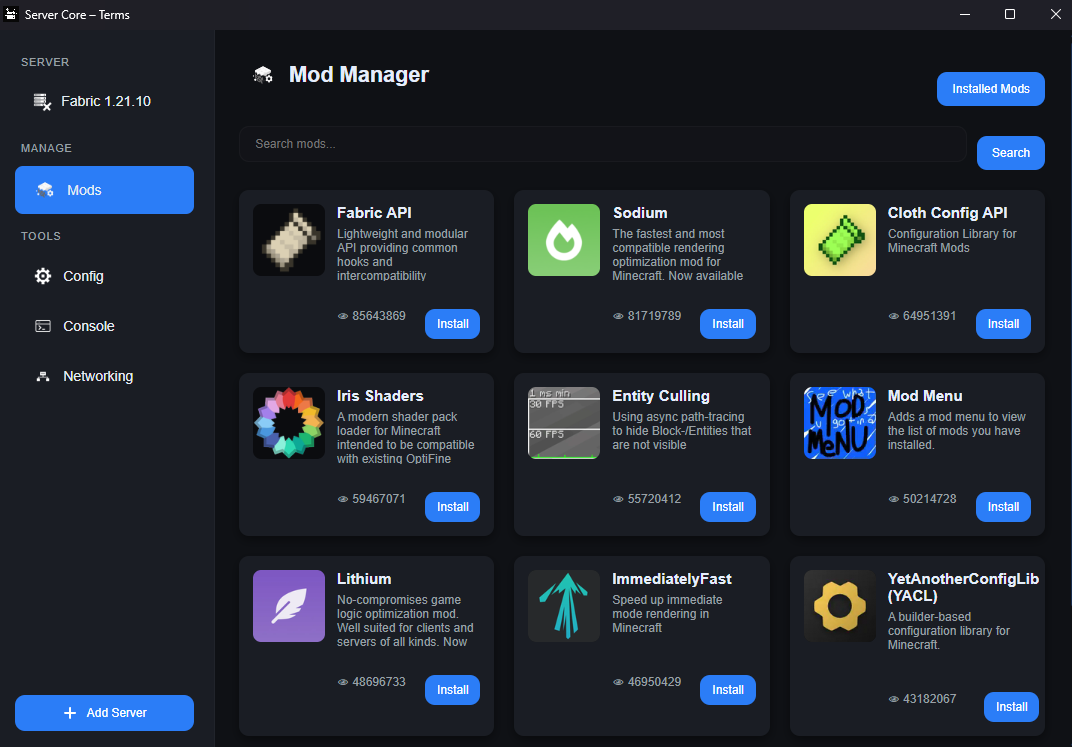1072x747 pixels.
Task: Select the Mods icon in the sidebar
Action: (44, 190)
